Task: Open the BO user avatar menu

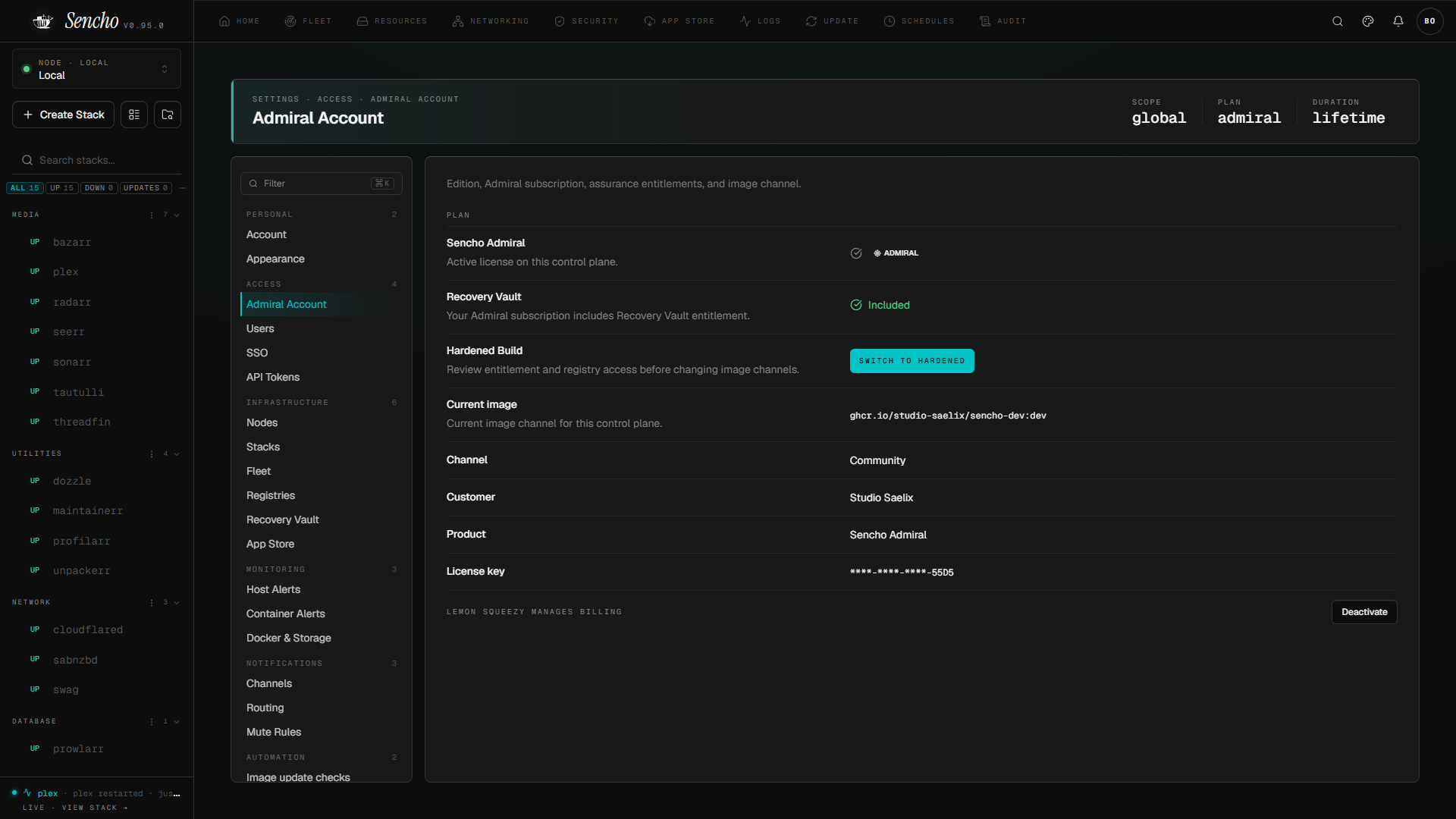Action: point(1429,21)
